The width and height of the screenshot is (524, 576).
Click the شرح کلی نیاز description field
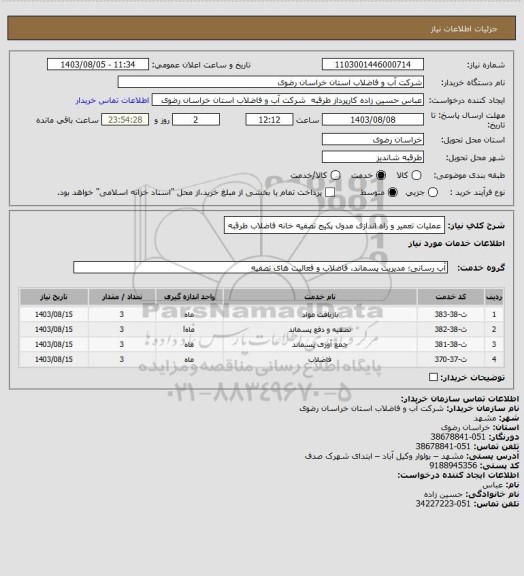point(334,226)
